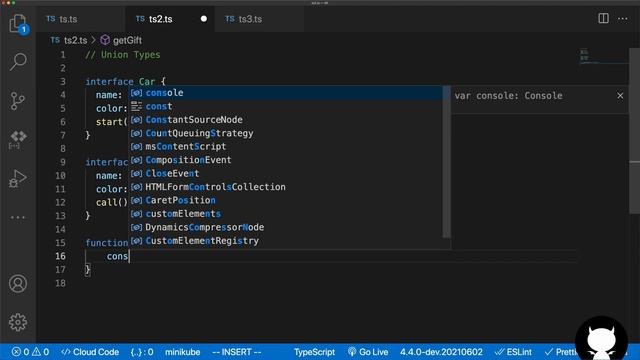Screen dimensions: 640x360
Task: Select the CompositionEvent suggestion
Action: click(286, 160)
